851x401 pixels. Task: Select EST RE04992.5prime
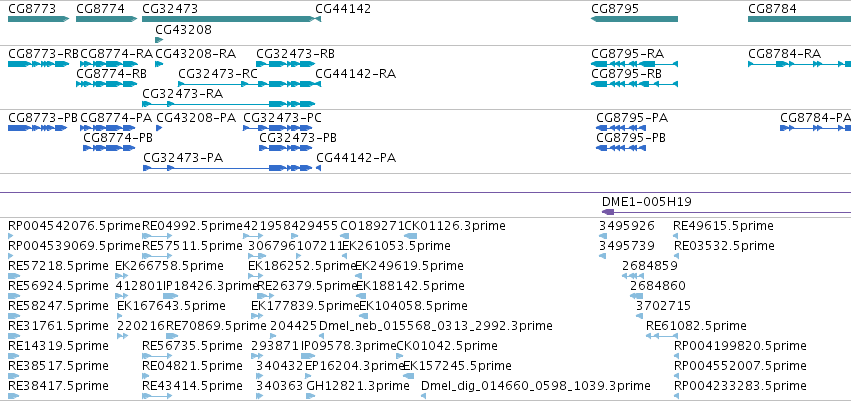tap(157, 236)
